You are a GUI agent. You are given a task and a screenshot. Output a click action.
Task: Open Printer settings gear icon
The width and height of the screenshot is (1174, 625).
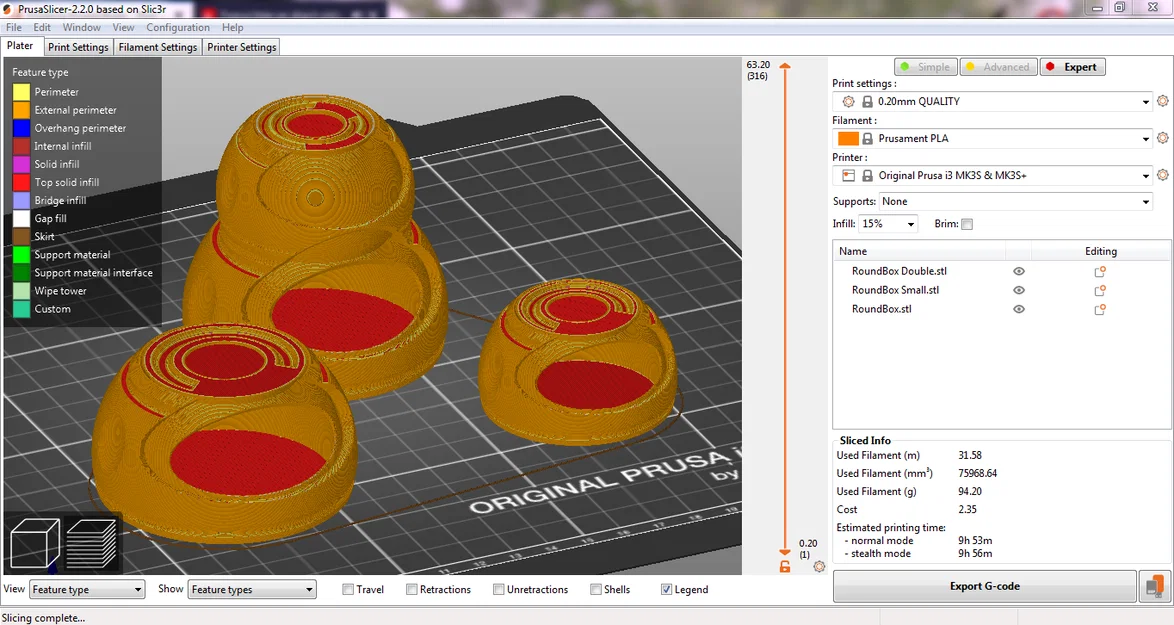1162,174
